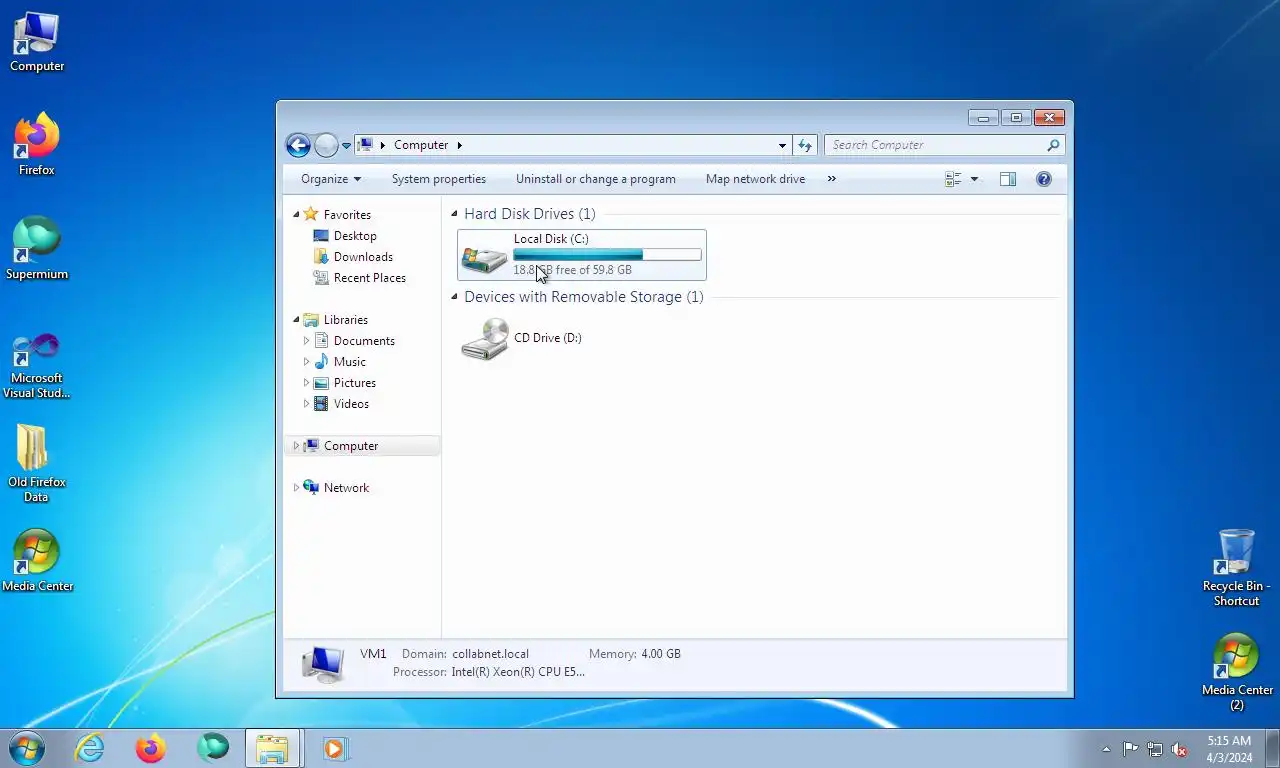1280x768 pixels.
Task: Select the Local Disk (C:) drive icon
Action: 484,258
